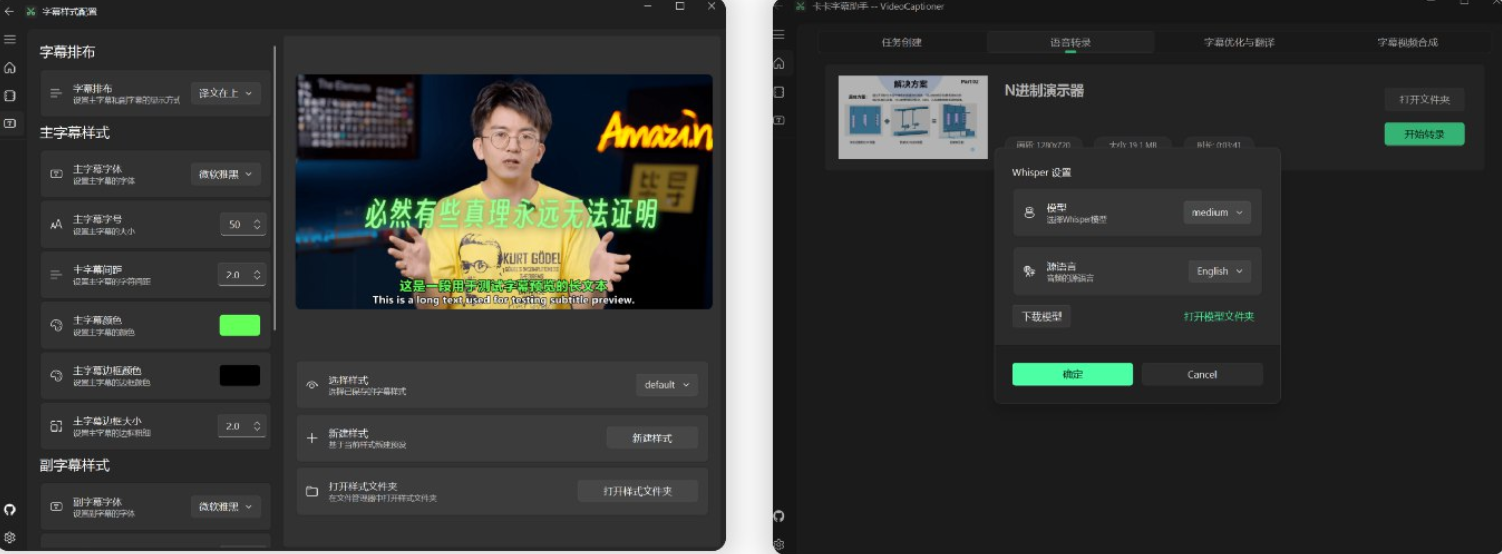Open GitHub icon in VideoCaptioner window
1502x554 pixels.
pyautogui.click(x=779, y=516)
